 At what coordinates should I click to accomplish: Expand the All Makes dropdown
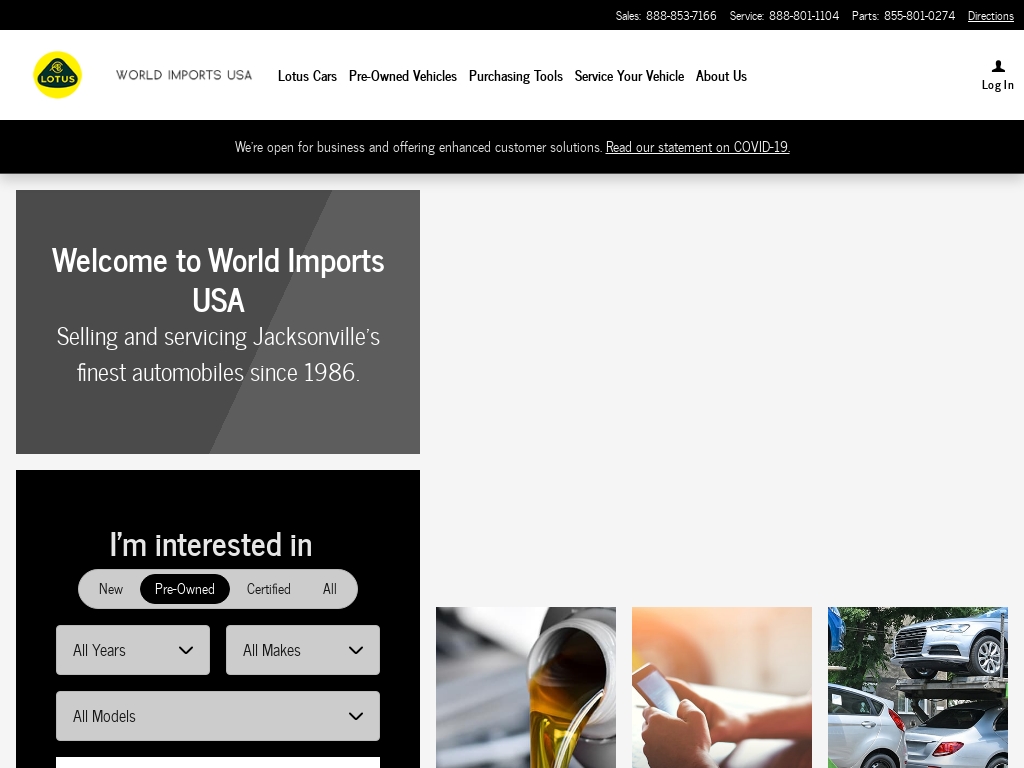303,650
